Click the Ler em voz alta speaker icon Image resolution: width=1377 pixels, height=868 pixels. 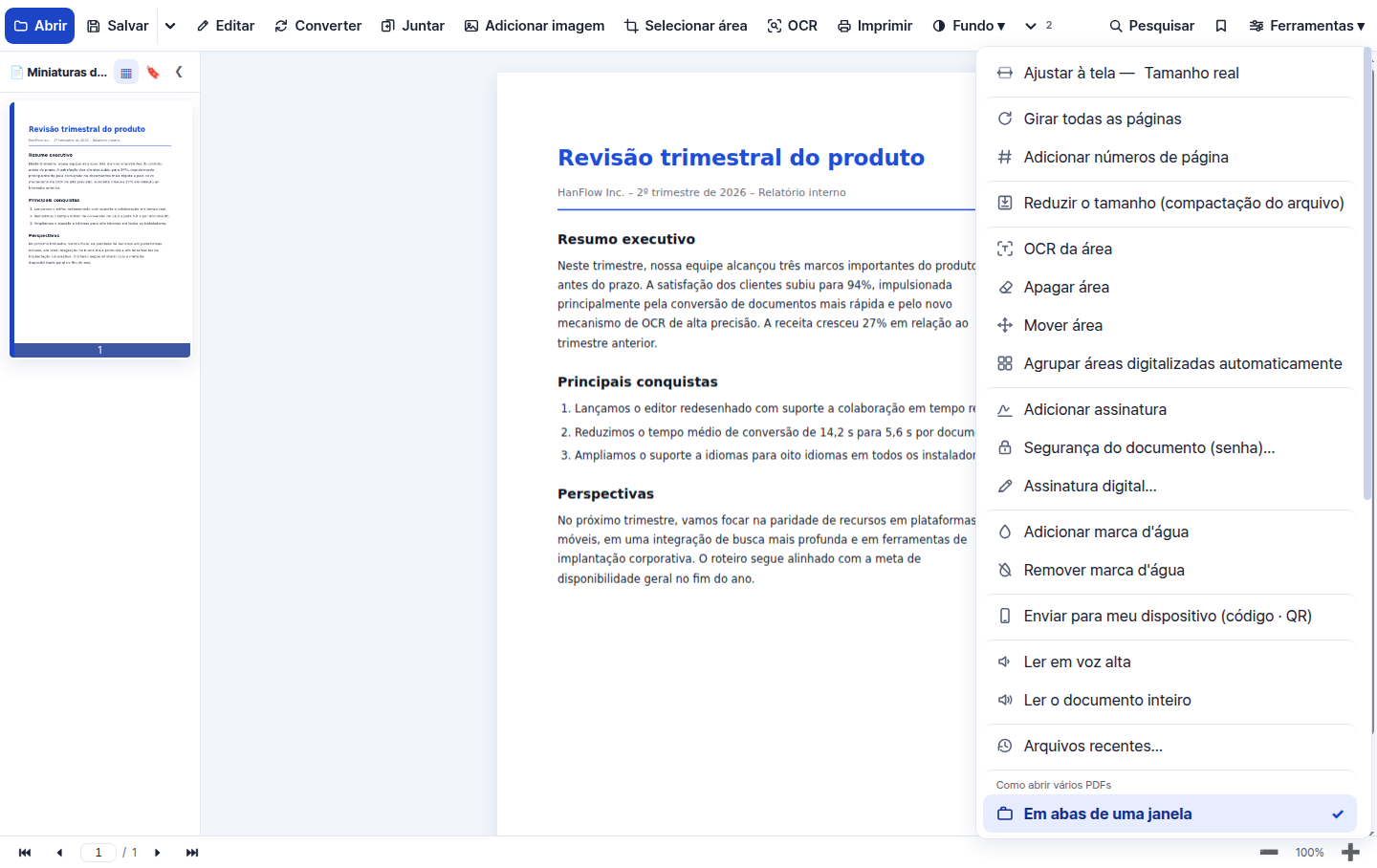(x=1005, y=662)
